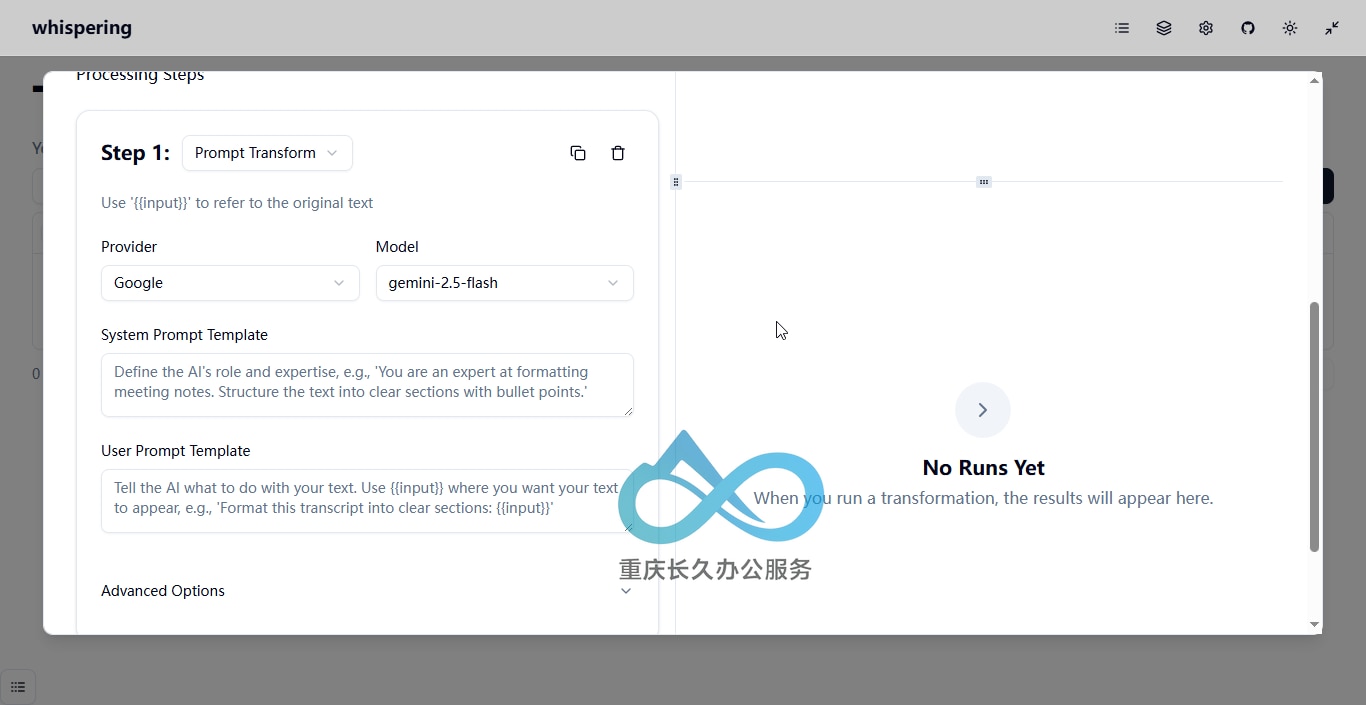The image size is (1366, 705).
Task: Click the 'User Prompt Template' label
Action: [x=175, y=451]
